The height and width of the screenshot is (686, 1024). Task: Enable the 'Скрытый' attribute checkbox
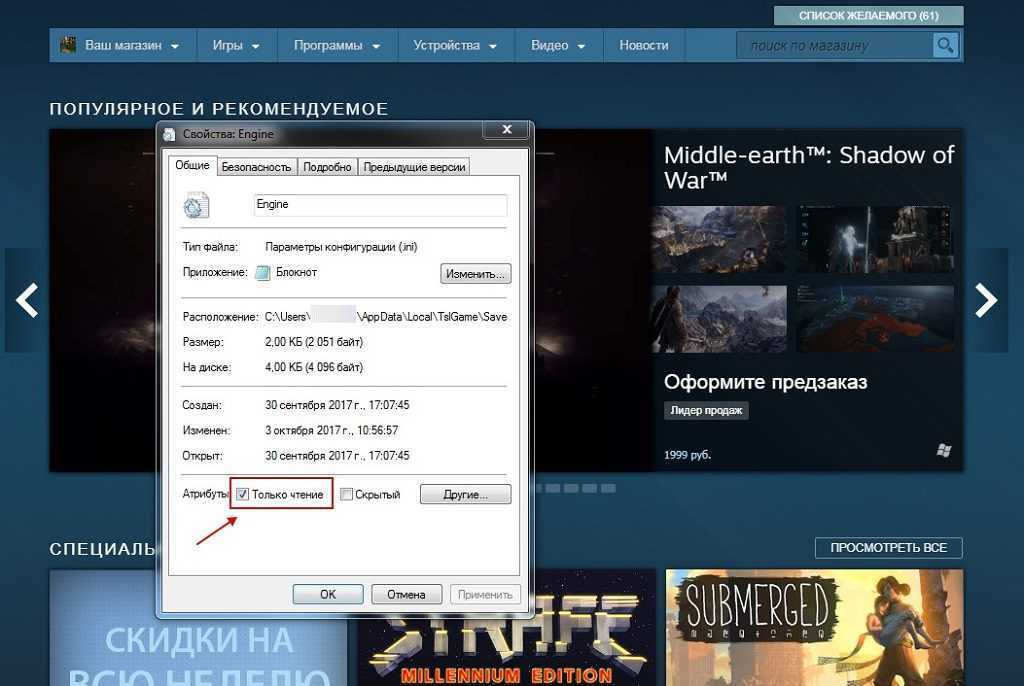tap(347, 494)
